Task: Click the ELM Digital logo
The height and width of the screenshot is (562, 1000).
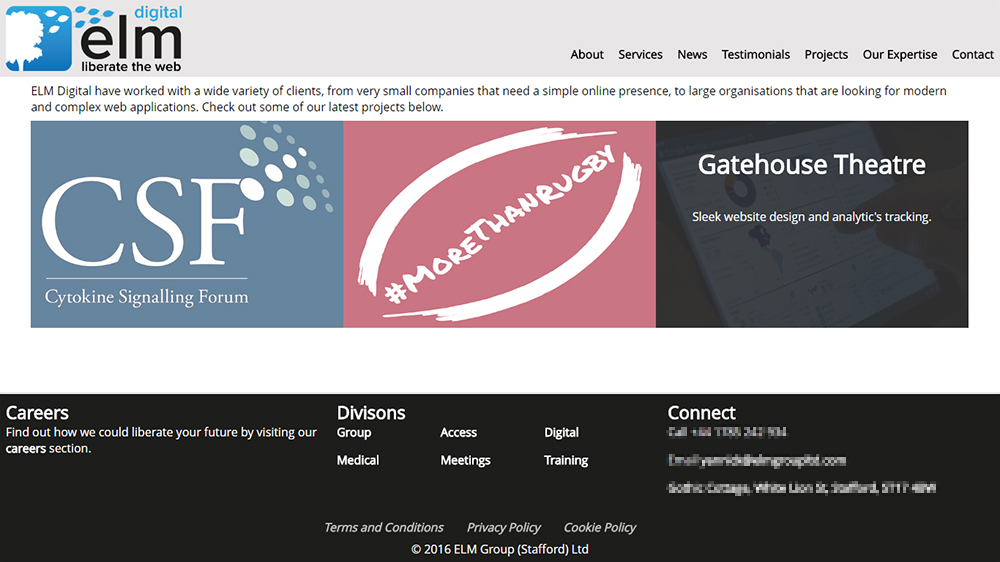Action: pyautogui.click(x=94, y=38)
